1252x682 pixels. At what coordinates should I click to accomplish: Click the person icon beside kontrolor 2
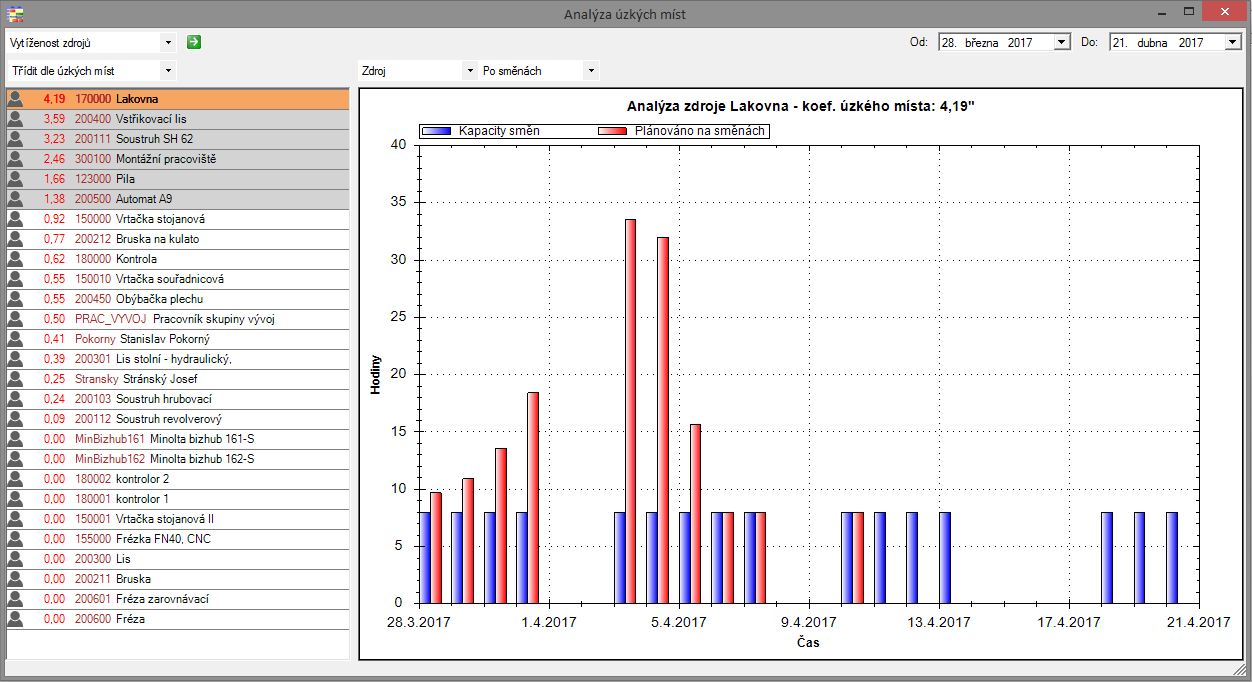click(15, 479)
